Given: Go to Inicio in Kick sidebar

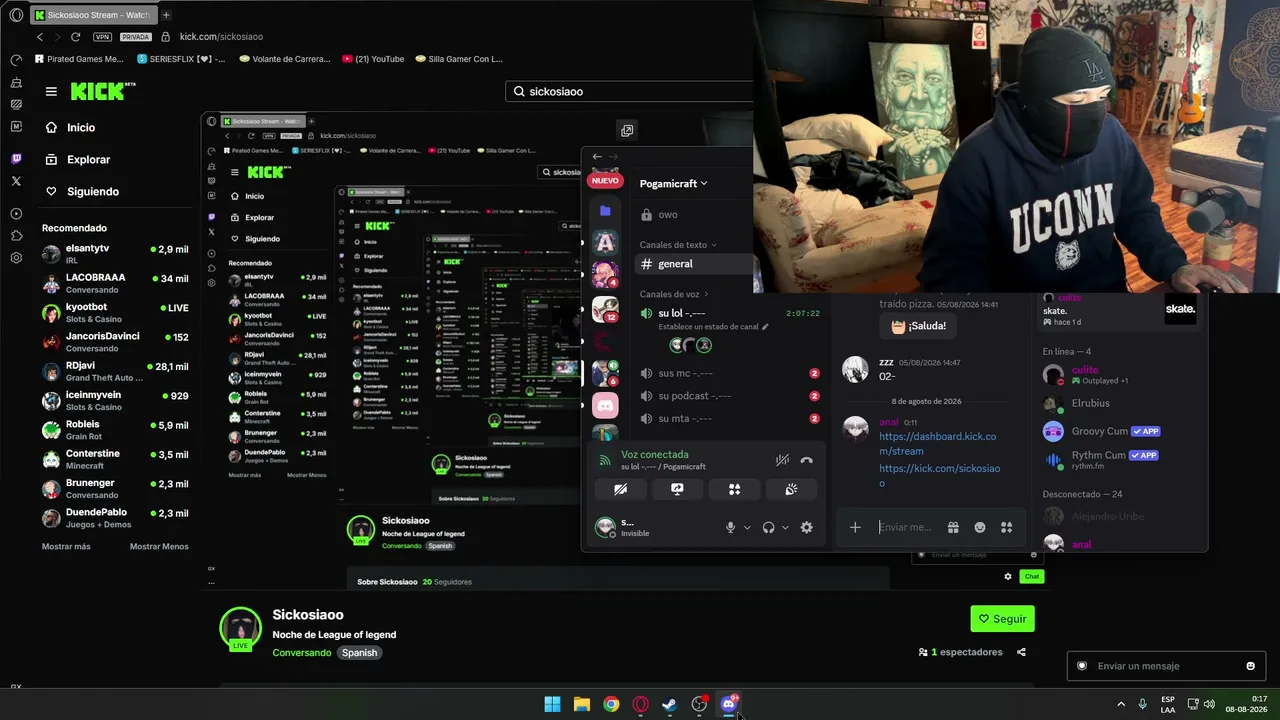Looking at the screenshot, I should pyautogui.click(x=70, y=128).
